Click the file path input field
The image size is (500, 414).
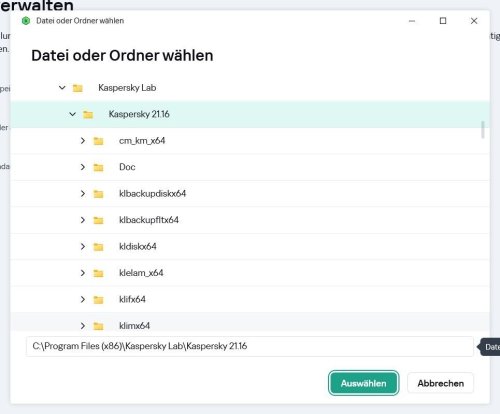click(250, 346)
